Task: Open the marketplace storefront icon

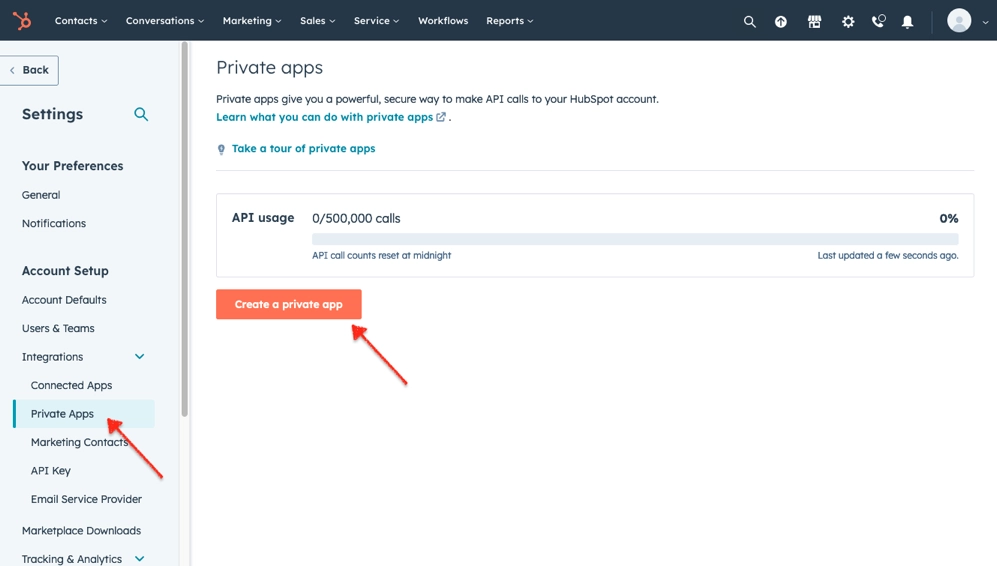Action: [815, 22]
